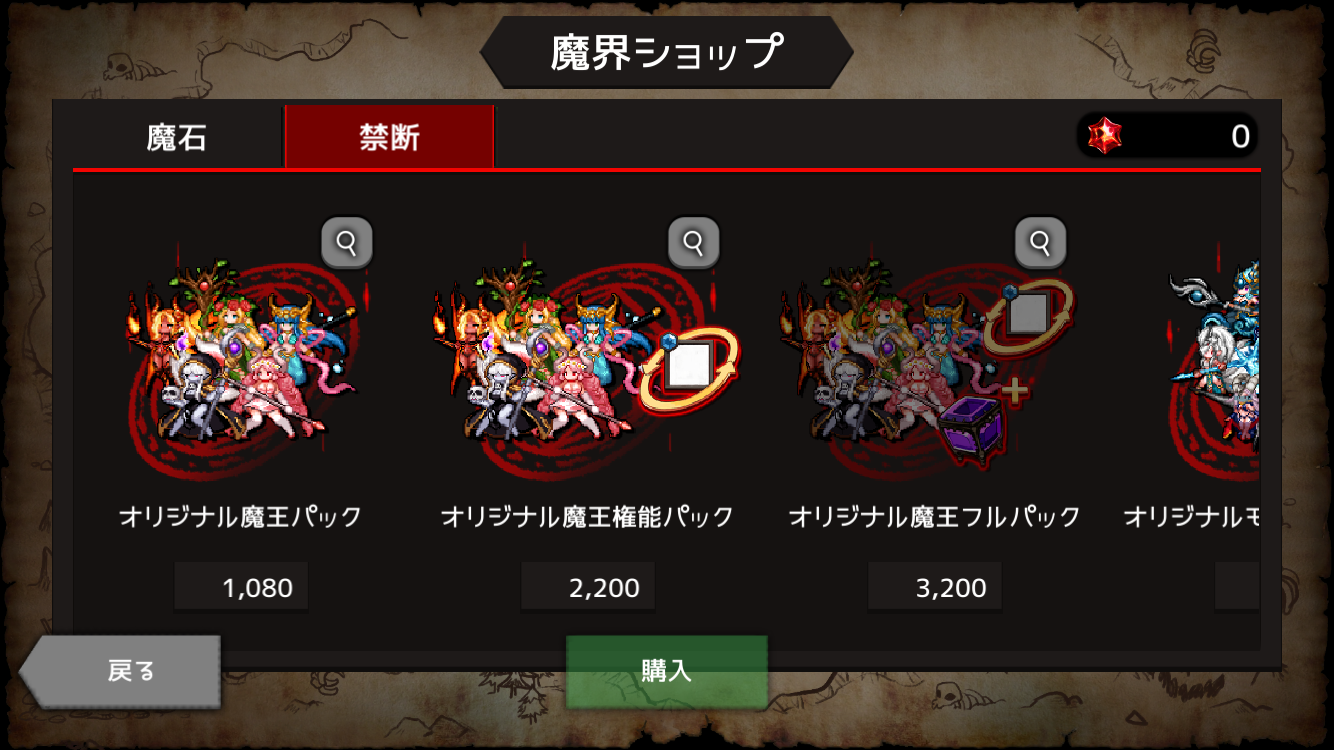
Task: Open the magnifier preview for オリジナル魔王フルパック
Action: (x=1041, y=243)
